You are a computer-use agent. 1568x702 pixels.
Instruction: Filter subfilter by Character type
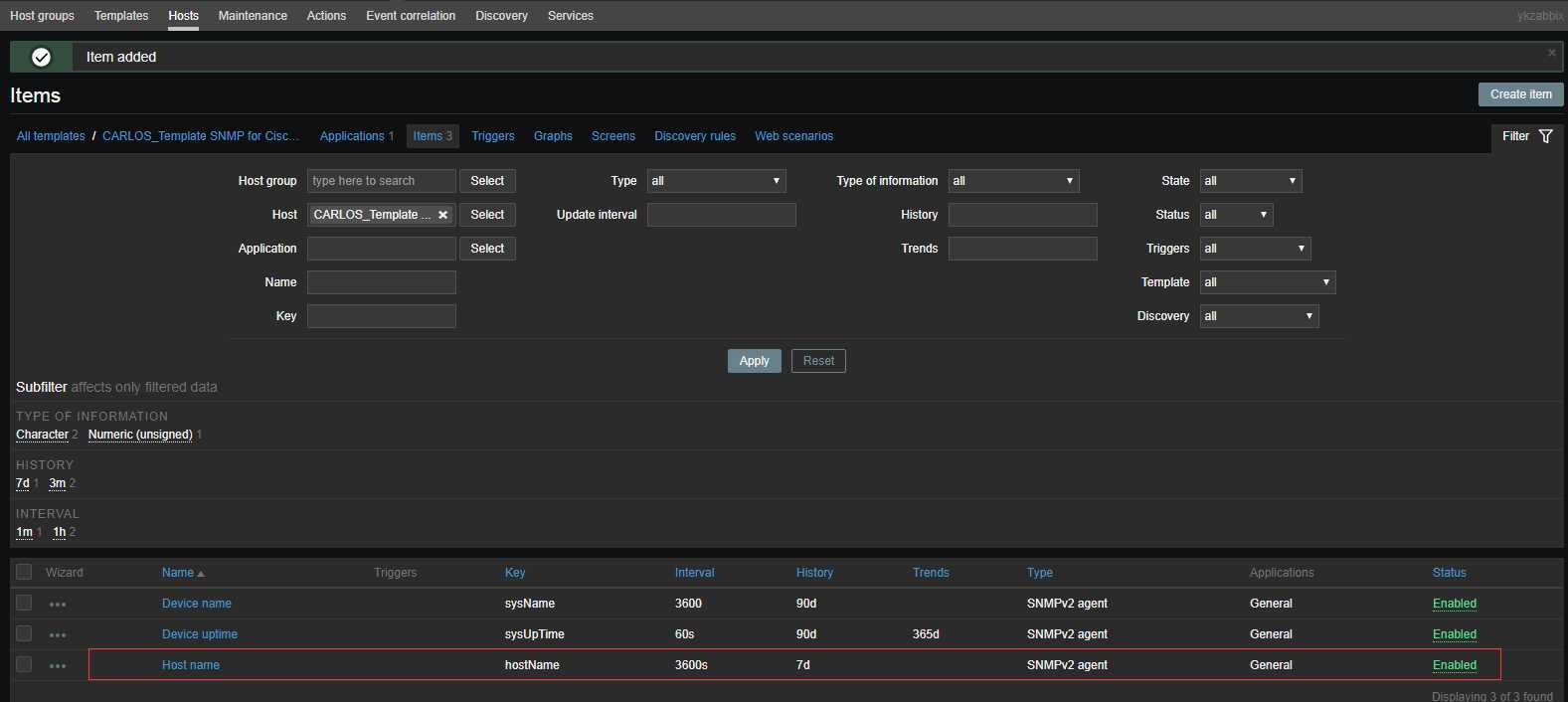tap(42, 435)
